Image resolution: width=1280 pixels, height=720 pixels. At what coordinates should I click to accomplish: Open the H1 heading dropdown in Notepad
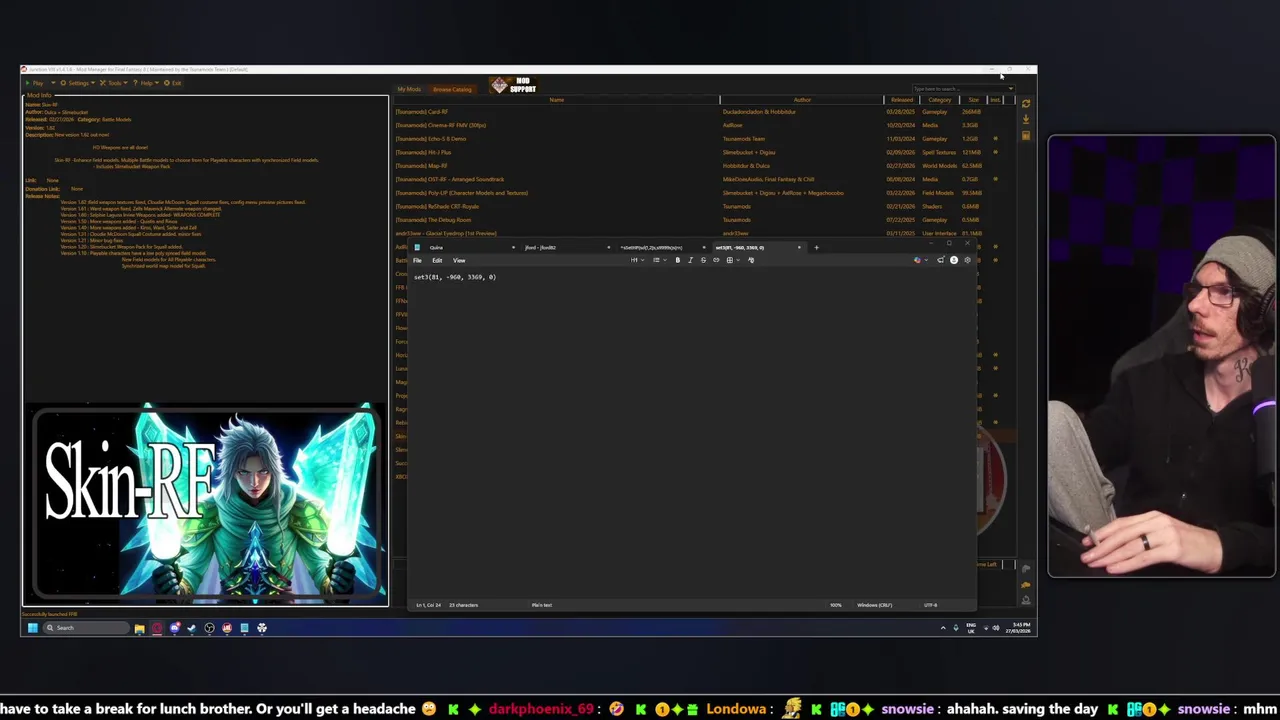click(638, 260)
